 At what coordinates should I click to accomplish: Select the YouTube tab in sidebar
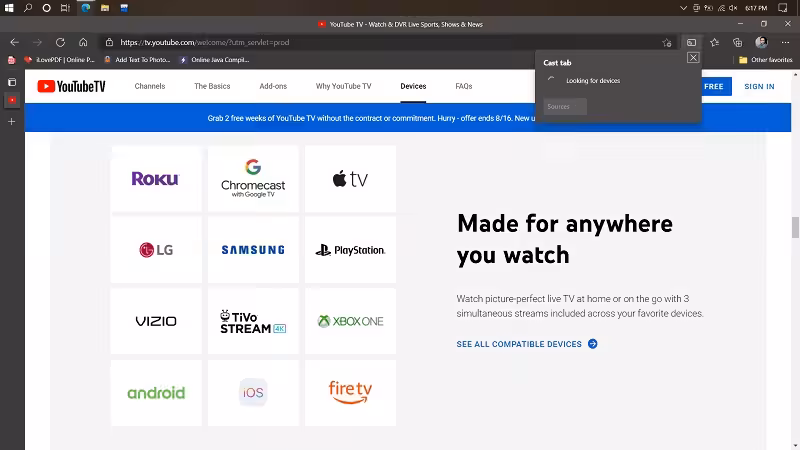(12, 100)
